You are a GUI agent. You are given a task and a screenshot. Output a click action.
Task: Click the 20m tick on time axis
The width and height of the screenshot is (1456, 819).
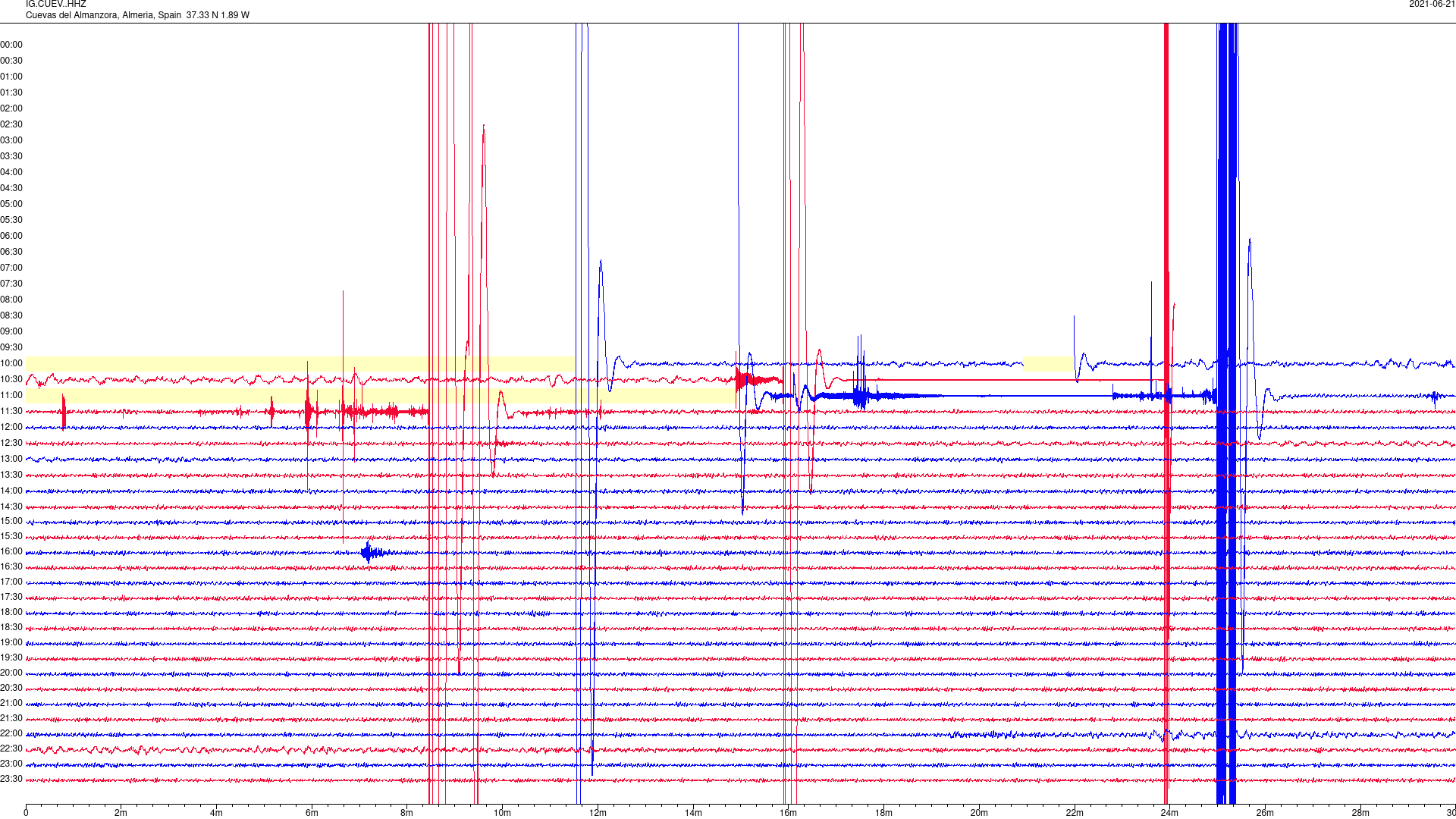pyautogui.click(x=979, y=813)
